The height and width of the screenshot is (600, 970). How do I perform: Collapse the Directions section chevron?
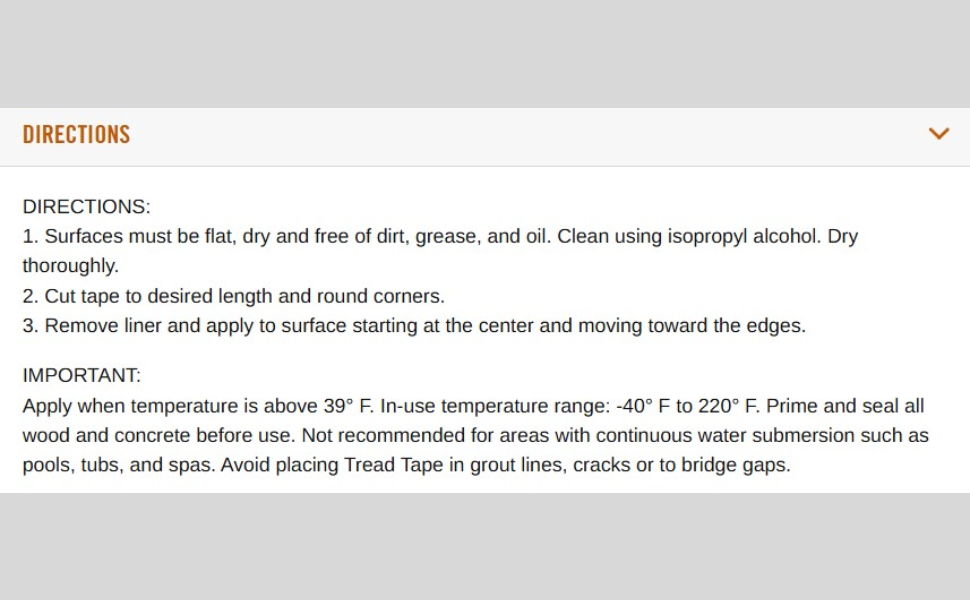pyautogui.click(x=938, y=134)
